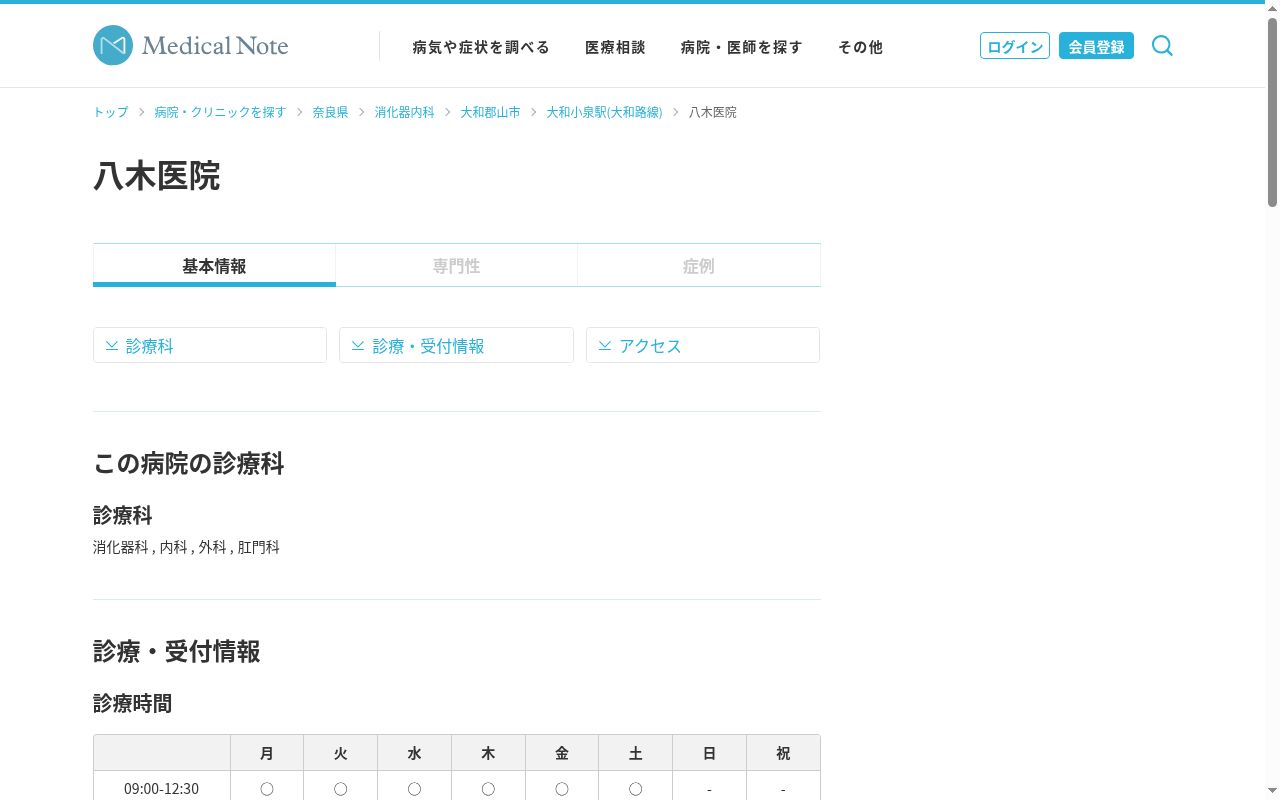The height and width of the screenshot is (800, 1280).
Task: Jump to アクセス section anchor
Action: [x=703, y=345]
